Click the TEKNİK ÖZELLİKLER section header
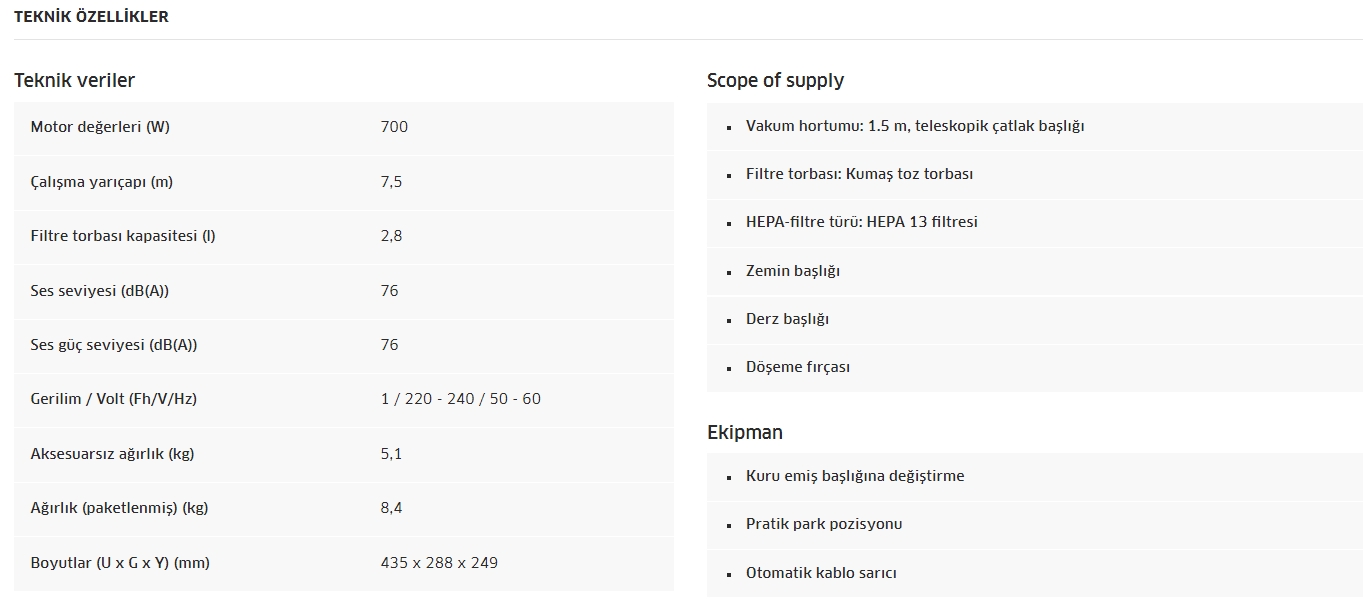1363x603 pixels. tap(91, 17)
